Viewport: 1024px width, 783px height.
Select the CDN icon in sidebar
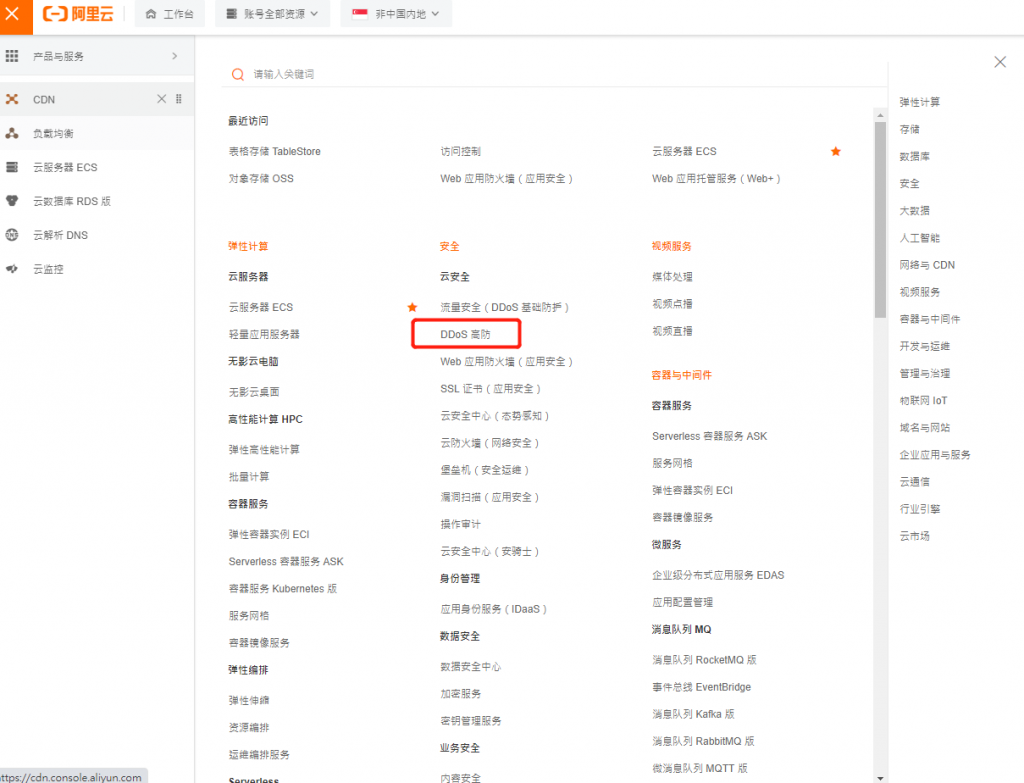[x=12, y=99]
